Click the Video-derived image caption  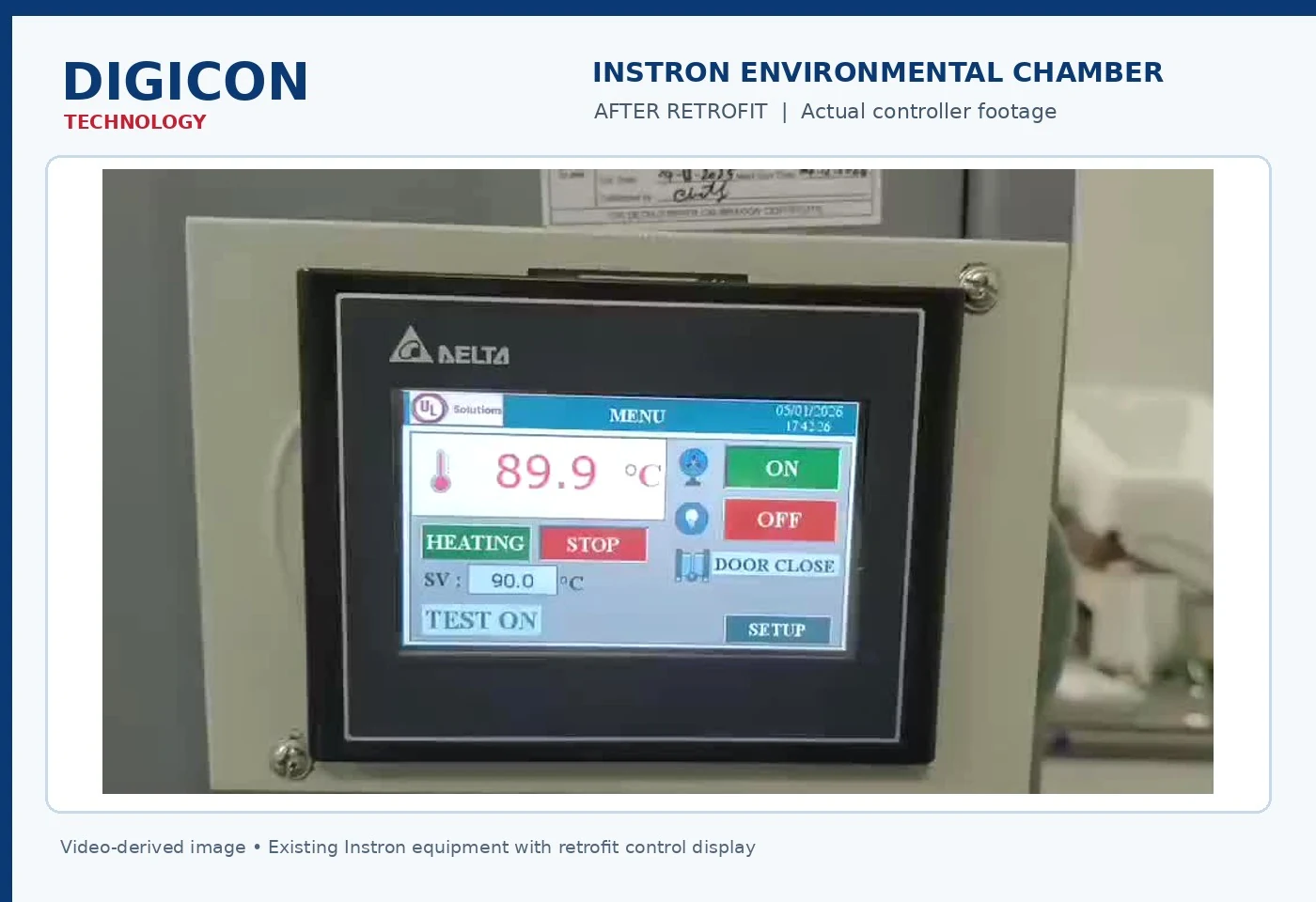click(408, 847)
